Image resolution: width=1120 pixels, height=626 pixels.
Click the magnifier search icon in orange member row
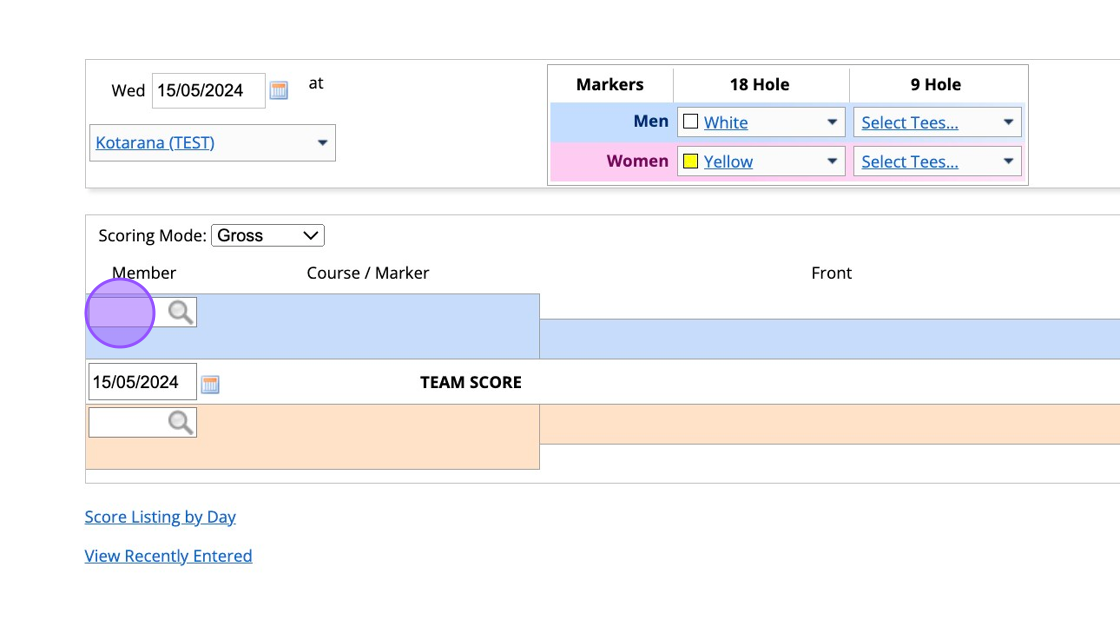pyautogui.click(x=181, y=422)
